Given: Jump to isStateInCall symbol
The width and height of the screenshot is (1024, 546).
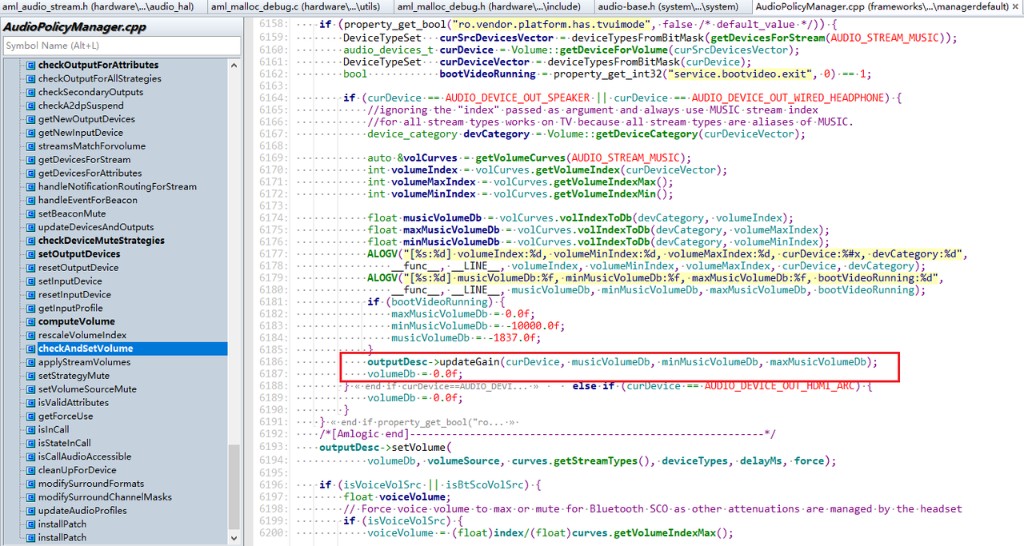Looking at the screenshot, I should coord(65,443).
